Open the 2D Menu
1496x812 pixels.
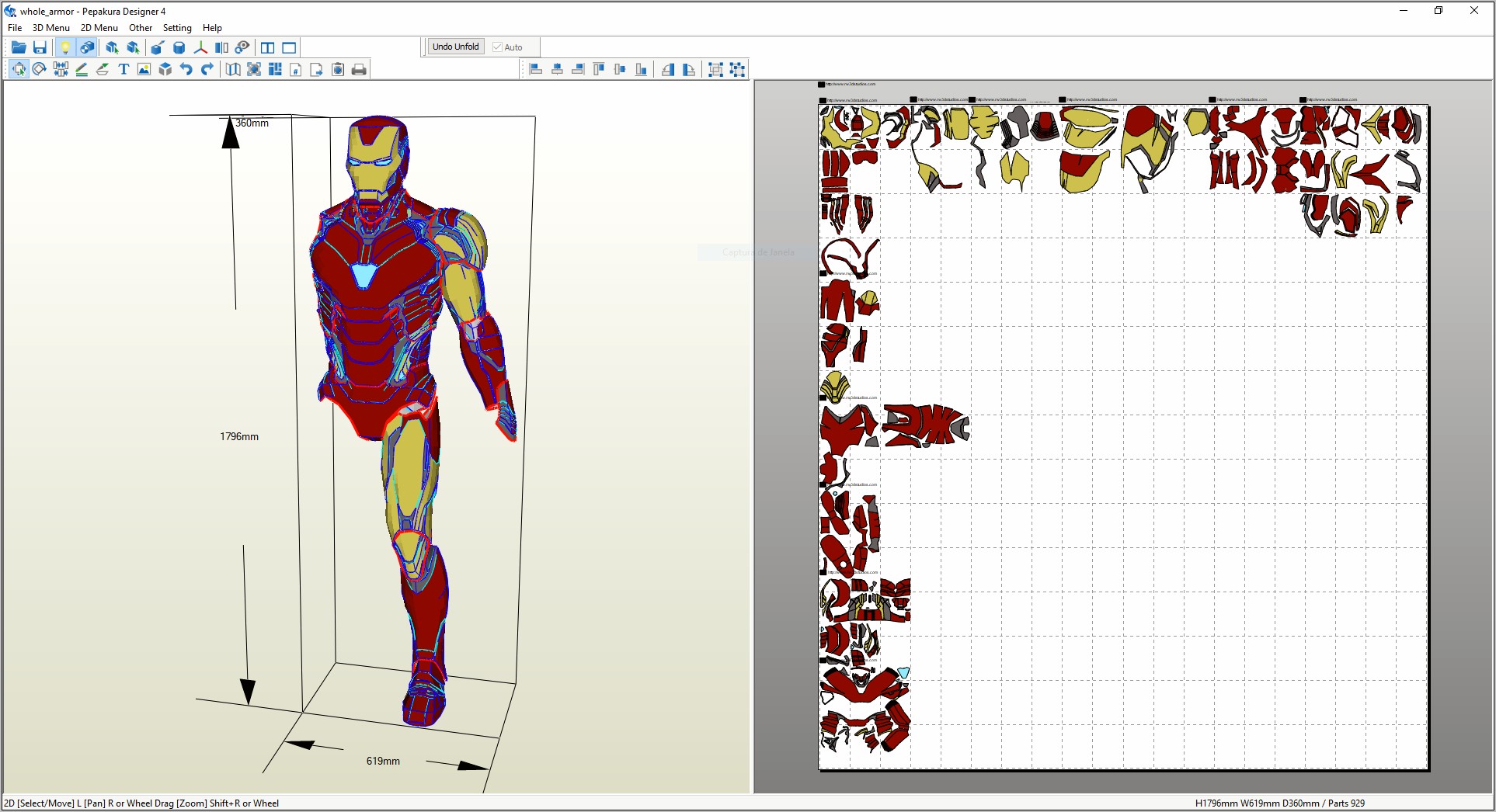(99, 28)
